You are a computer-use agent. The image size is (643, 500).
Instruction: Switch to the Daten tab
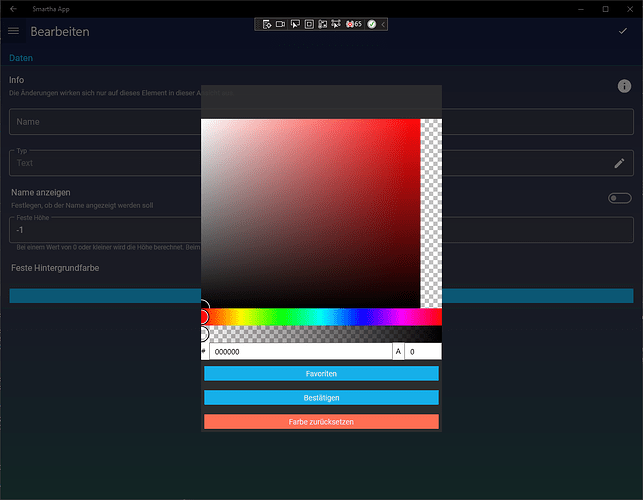21,58
